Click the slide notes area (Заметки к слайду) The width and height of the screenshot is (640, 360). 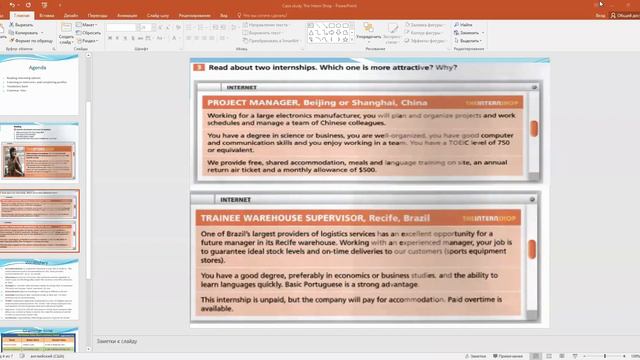click(x=117, y=341)
